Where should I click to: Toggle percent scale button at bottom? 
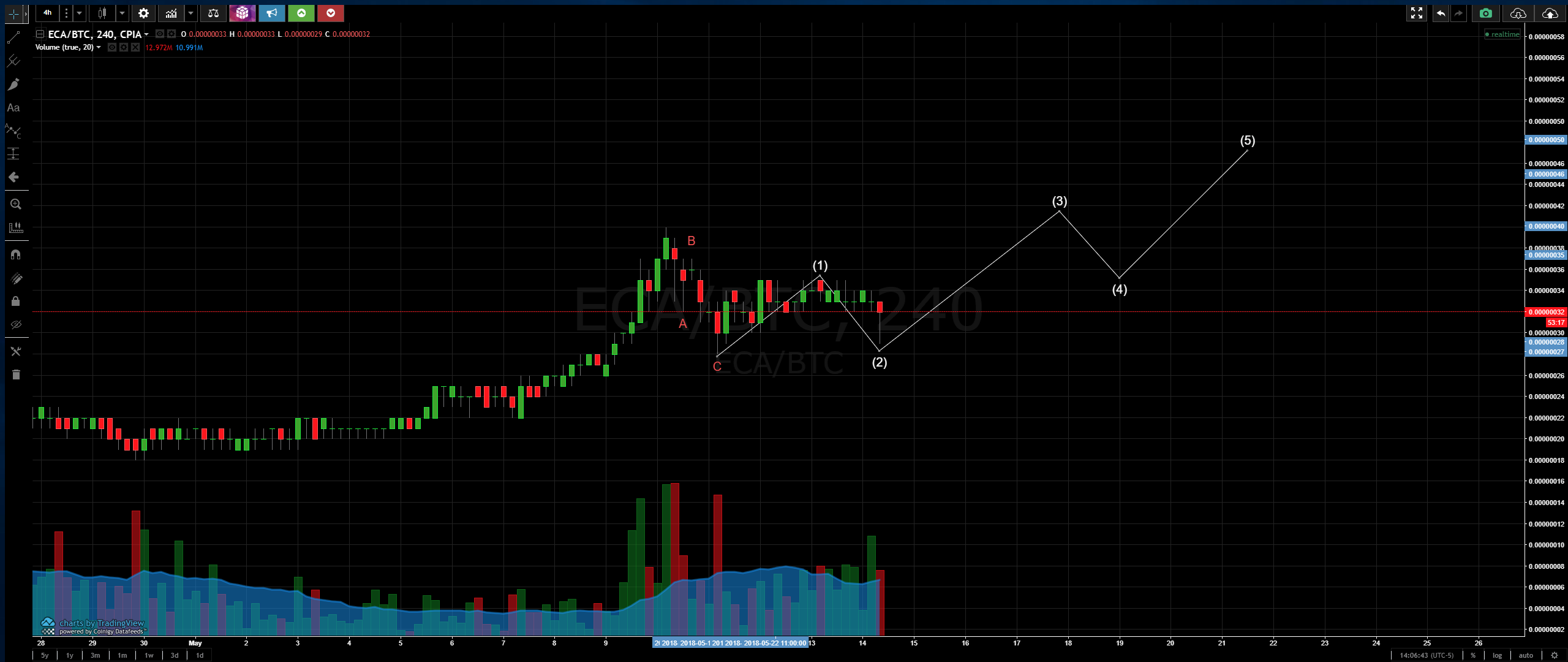(x=1473, y=655)
